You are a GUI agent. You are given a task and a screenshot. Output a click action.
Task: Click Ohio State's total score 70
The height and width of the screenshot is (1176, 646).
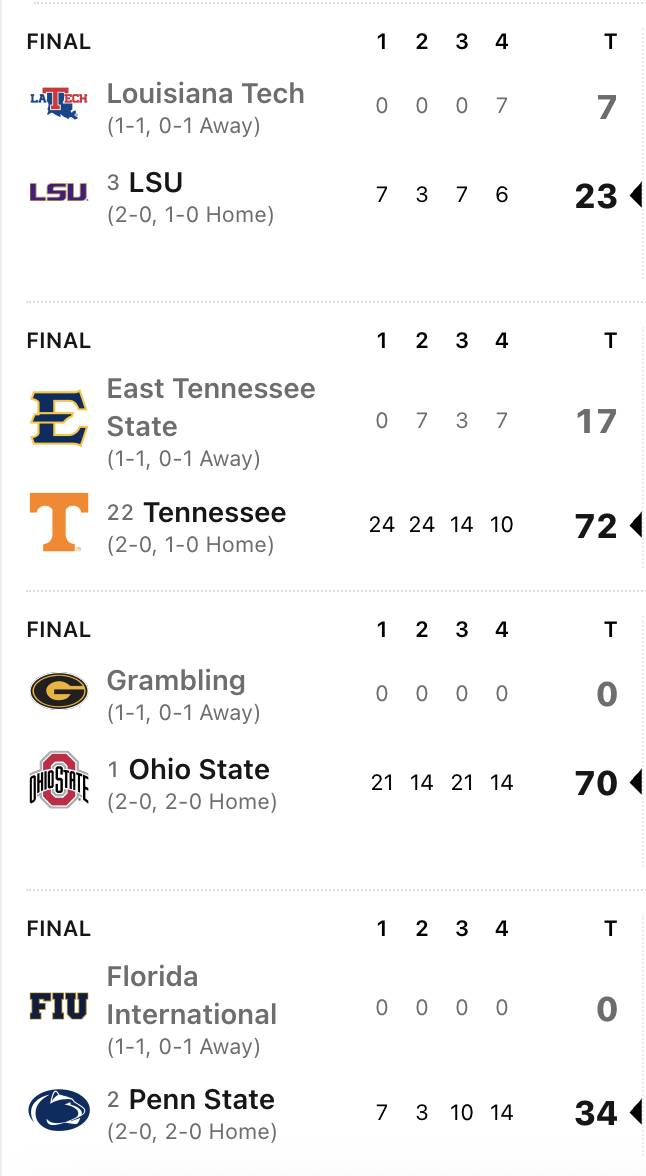[596, 783]
